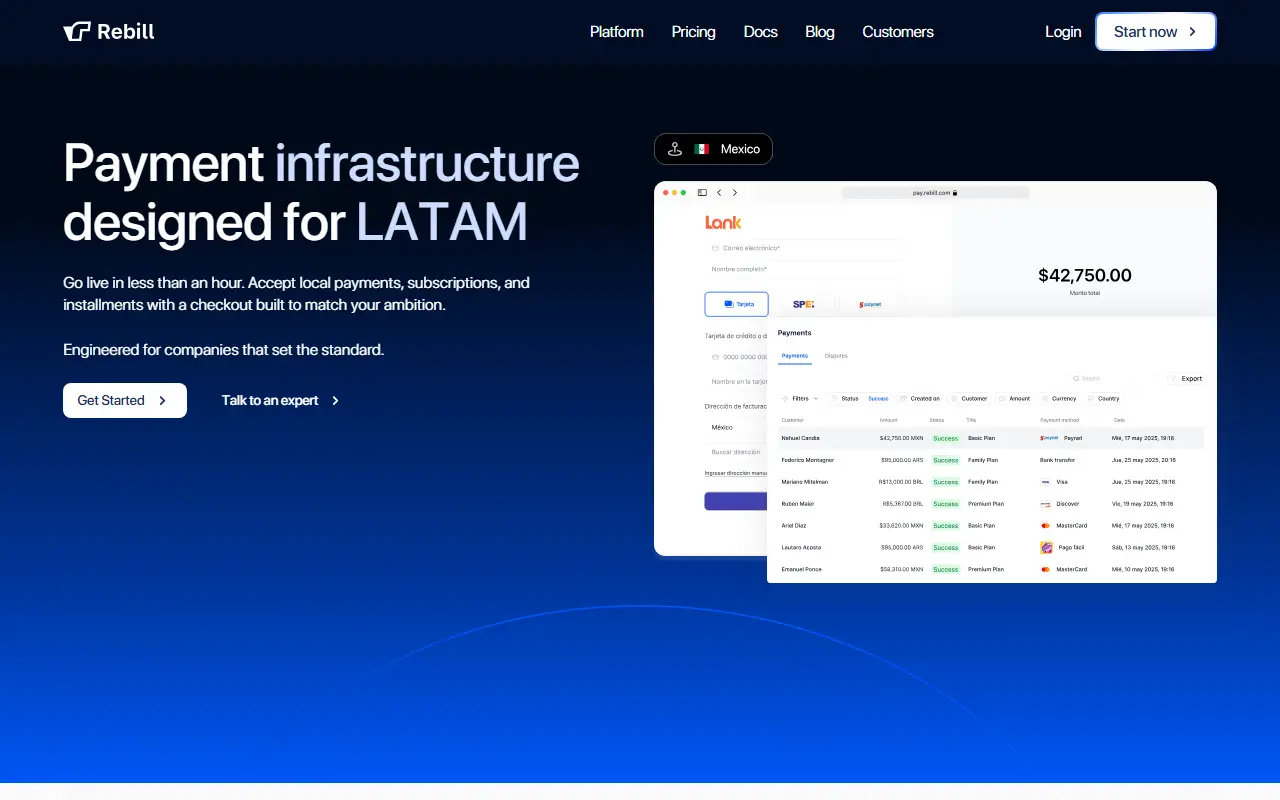
Task: Click the Ingresar dirección manual link
Action: (x=736, y=473)
